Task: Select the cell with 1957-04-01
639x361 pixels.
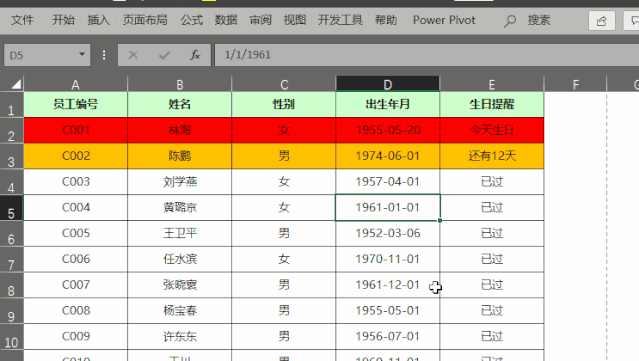Action: pos(388,181)
